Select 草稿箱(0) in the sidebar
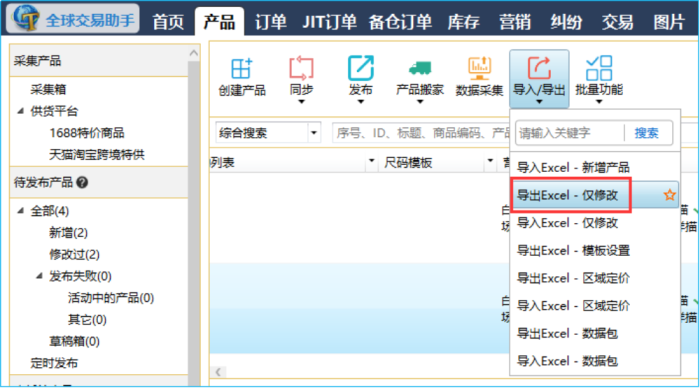Screen dimensions: 700x388 point(74,342)
